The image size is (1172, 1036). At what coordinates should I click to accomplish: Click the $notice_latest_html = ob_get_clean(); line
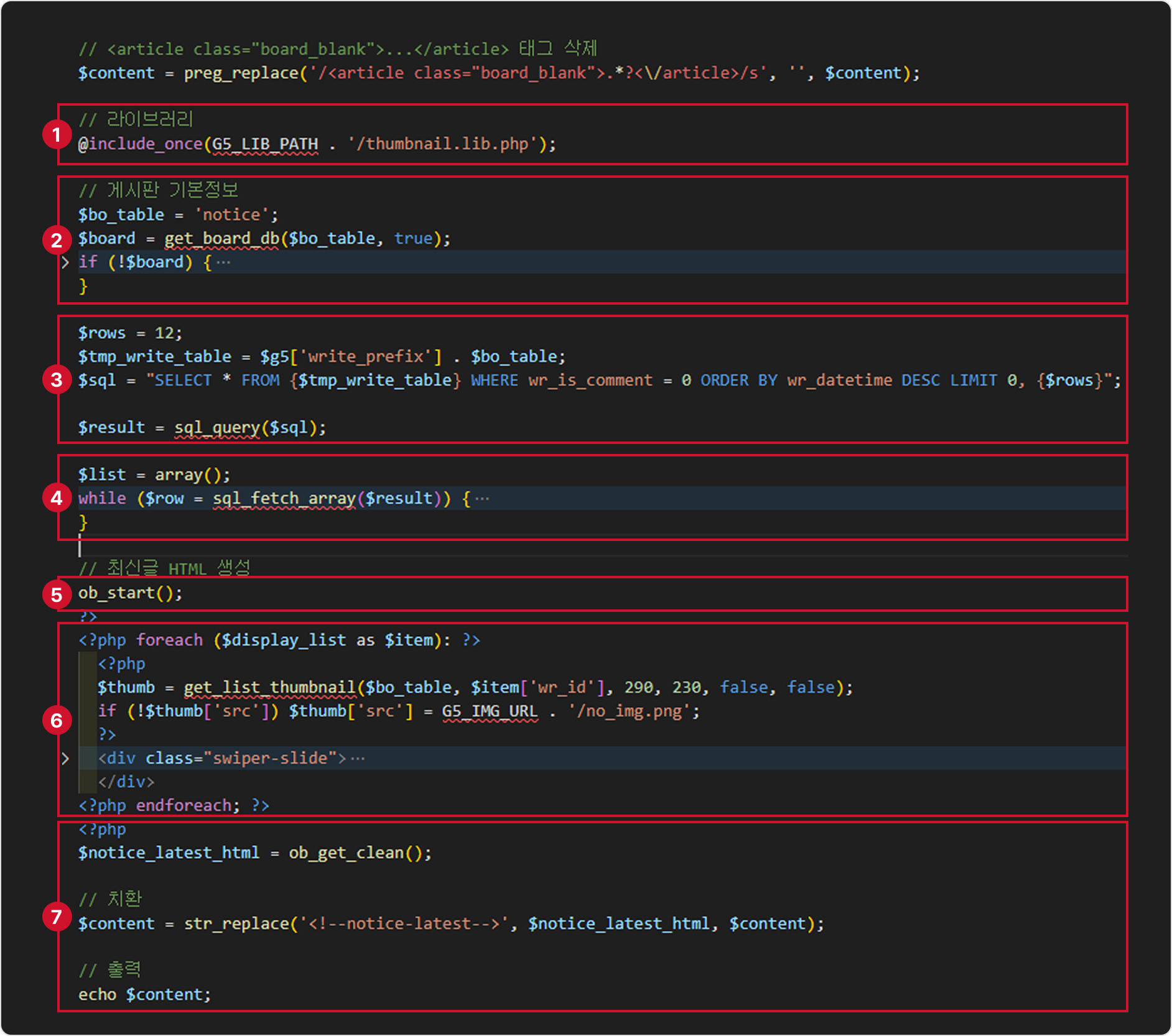point(255,853)
